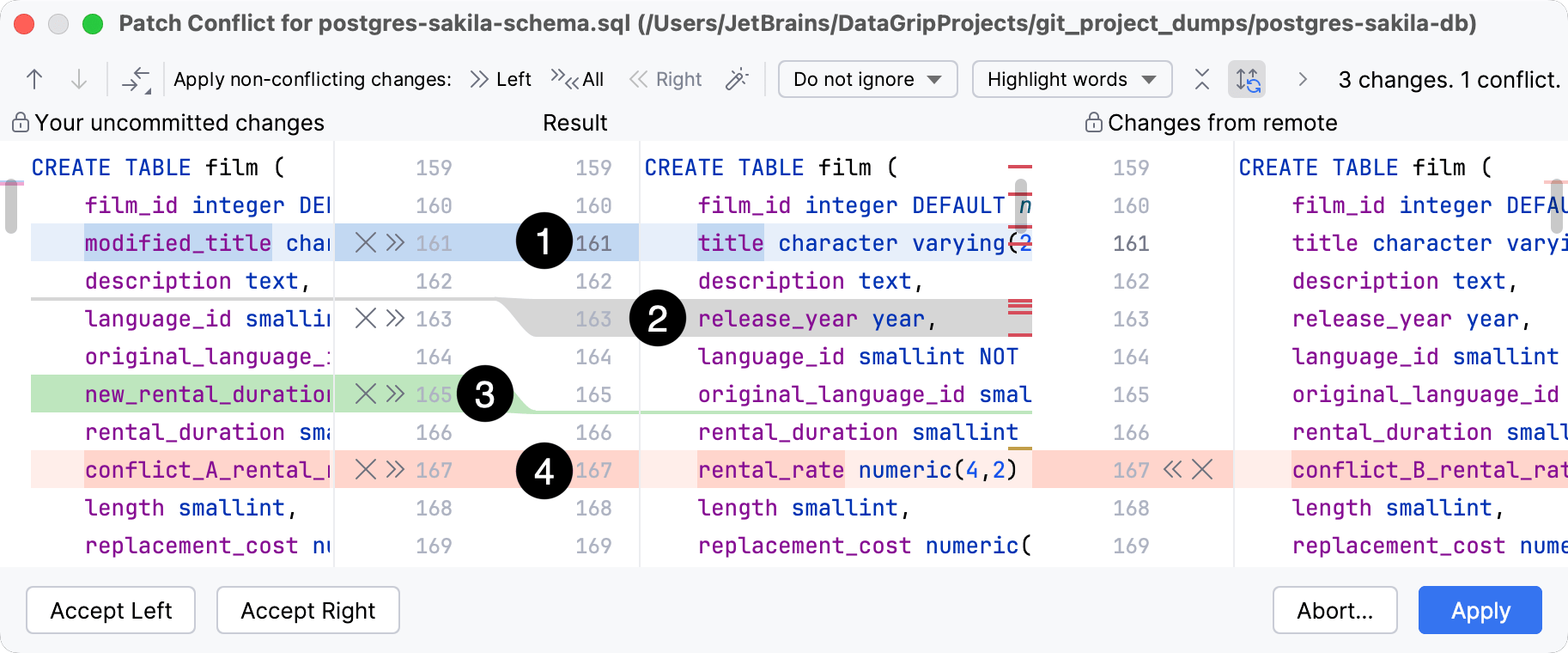Viewport: 1568px width, 653px height.
Task: Click the compare contents branch icon
Action: [136, 80]
